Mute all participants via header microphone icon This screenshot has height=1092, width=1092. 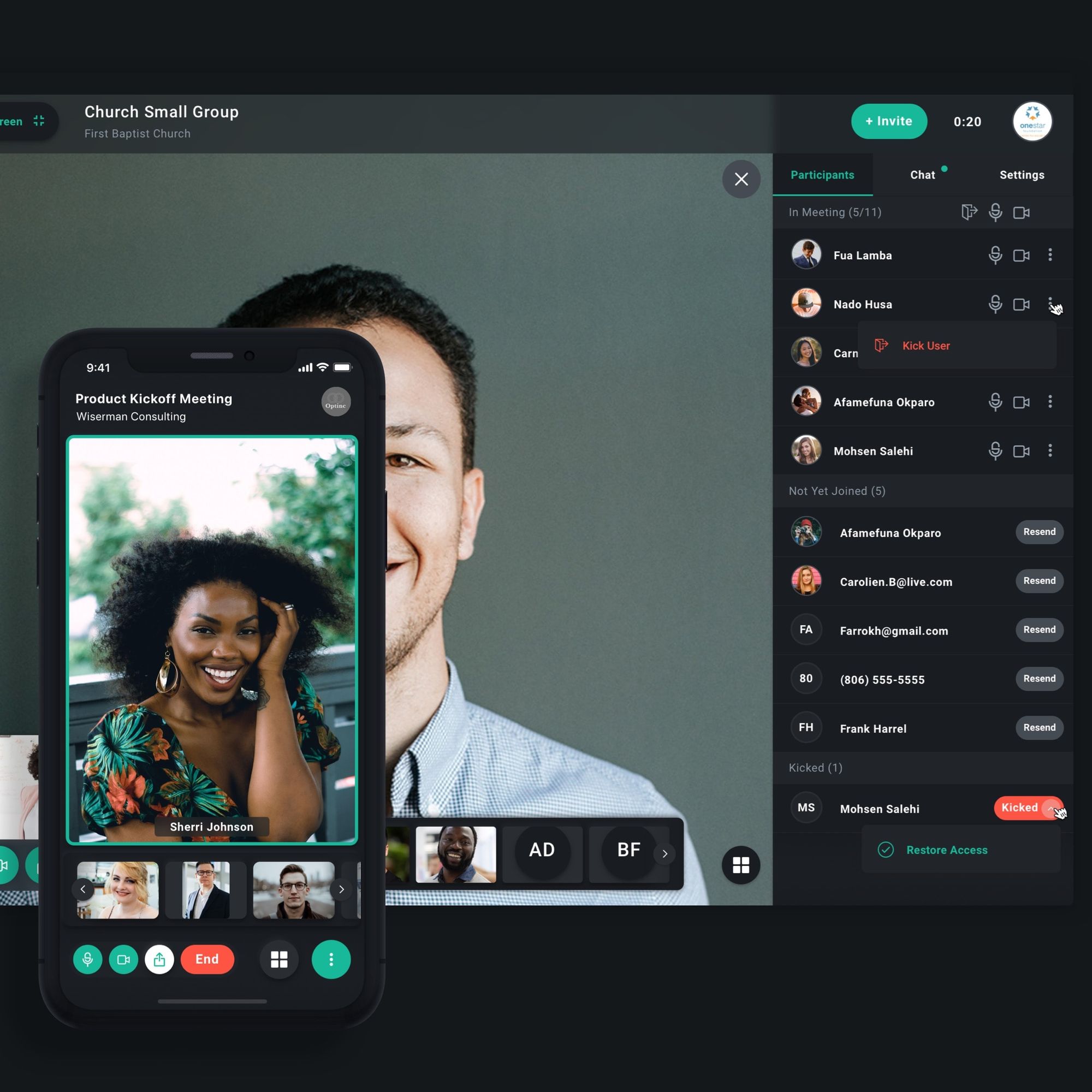tap(995, 212)
